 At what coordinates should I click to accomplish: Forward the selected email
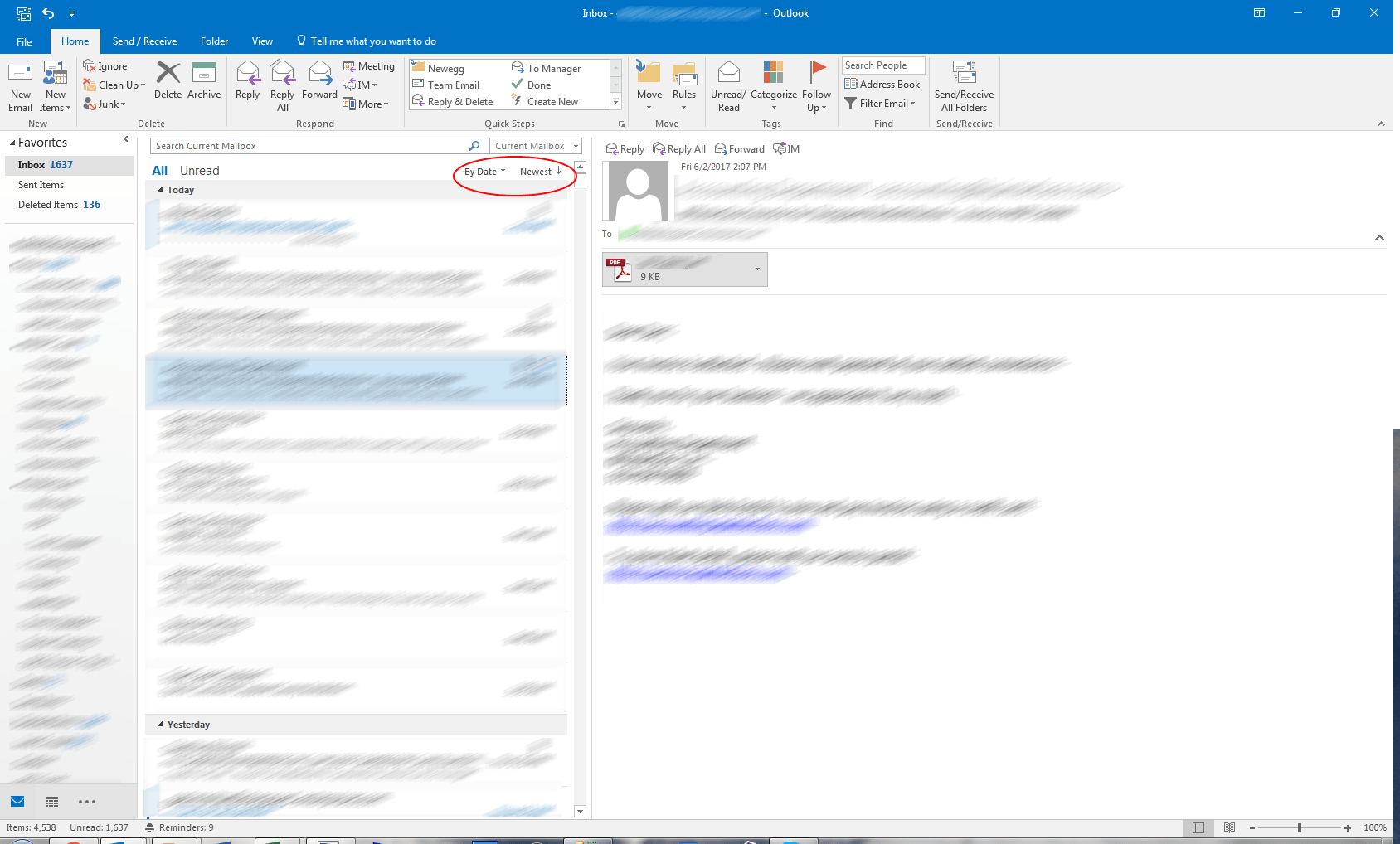(319, 83)
